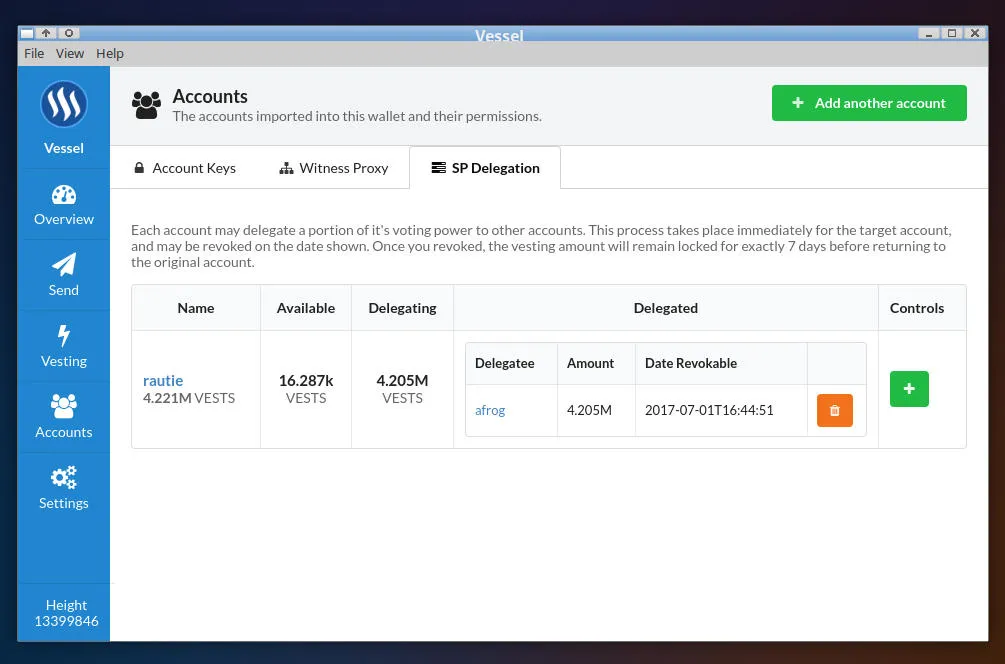Close the Vessel window

[975, 33]
